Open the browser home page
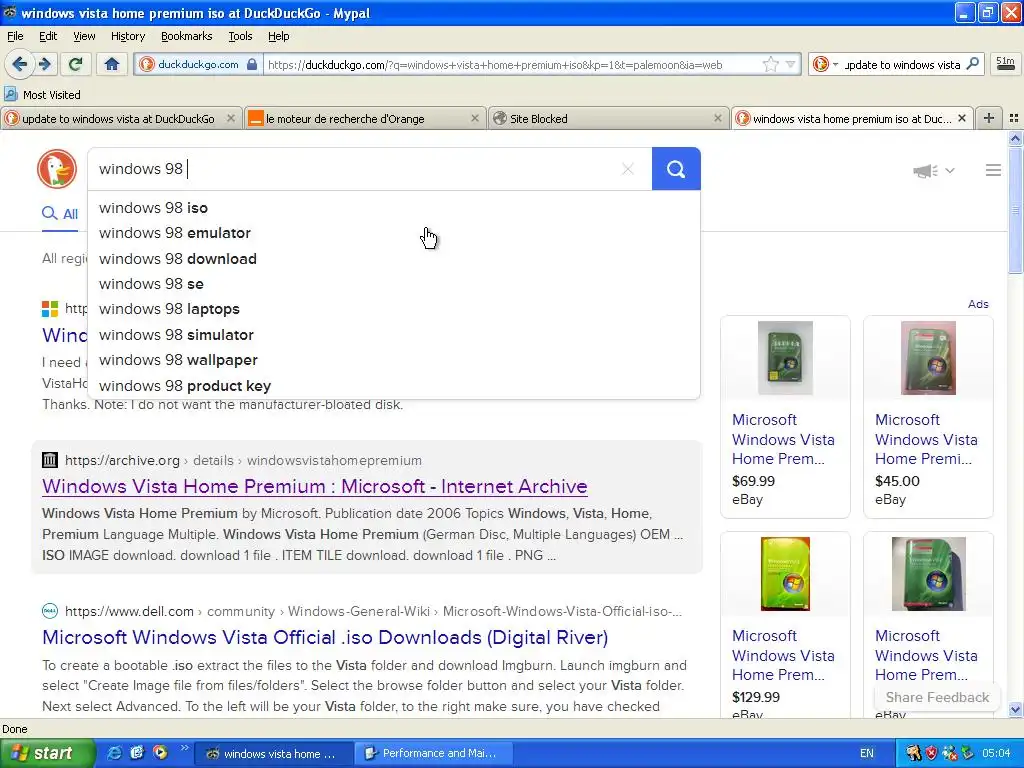 112,64
